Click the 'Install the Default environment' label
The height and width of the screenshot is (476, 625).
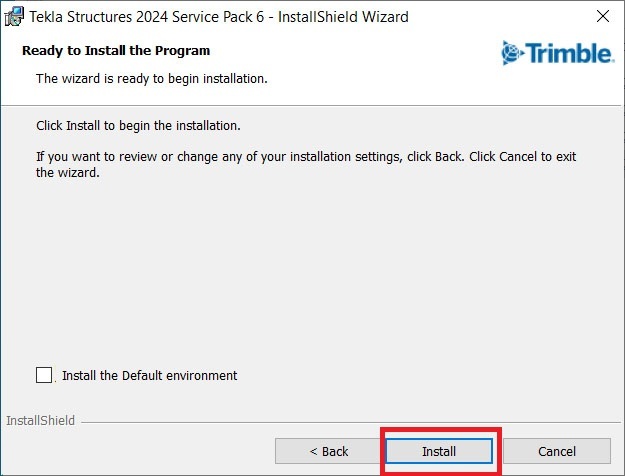149,376
